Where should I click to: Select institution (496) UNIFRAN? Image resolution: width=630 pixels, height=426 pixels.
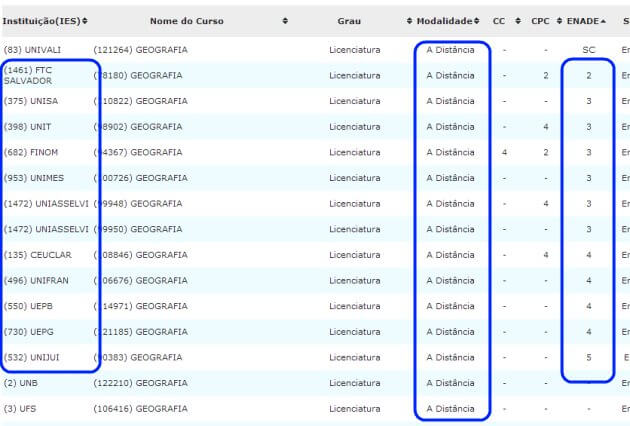[x=36, y=281]
